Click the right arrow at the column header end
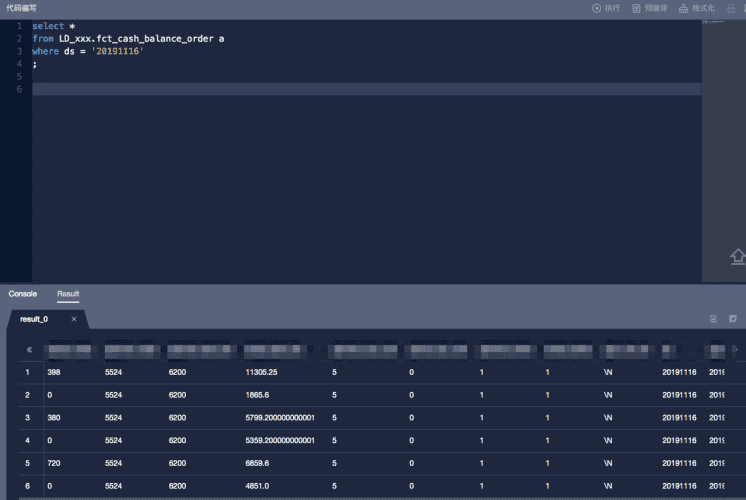Image resolution: width=746 pixels, height=500 pixels. [x=736, y=350]
